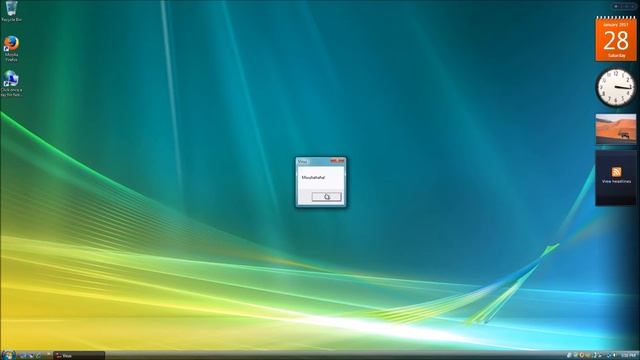Launch the Mozilla Firefox desktop shortcut
This screenshot has height=360, width=640.
[11, 48]
